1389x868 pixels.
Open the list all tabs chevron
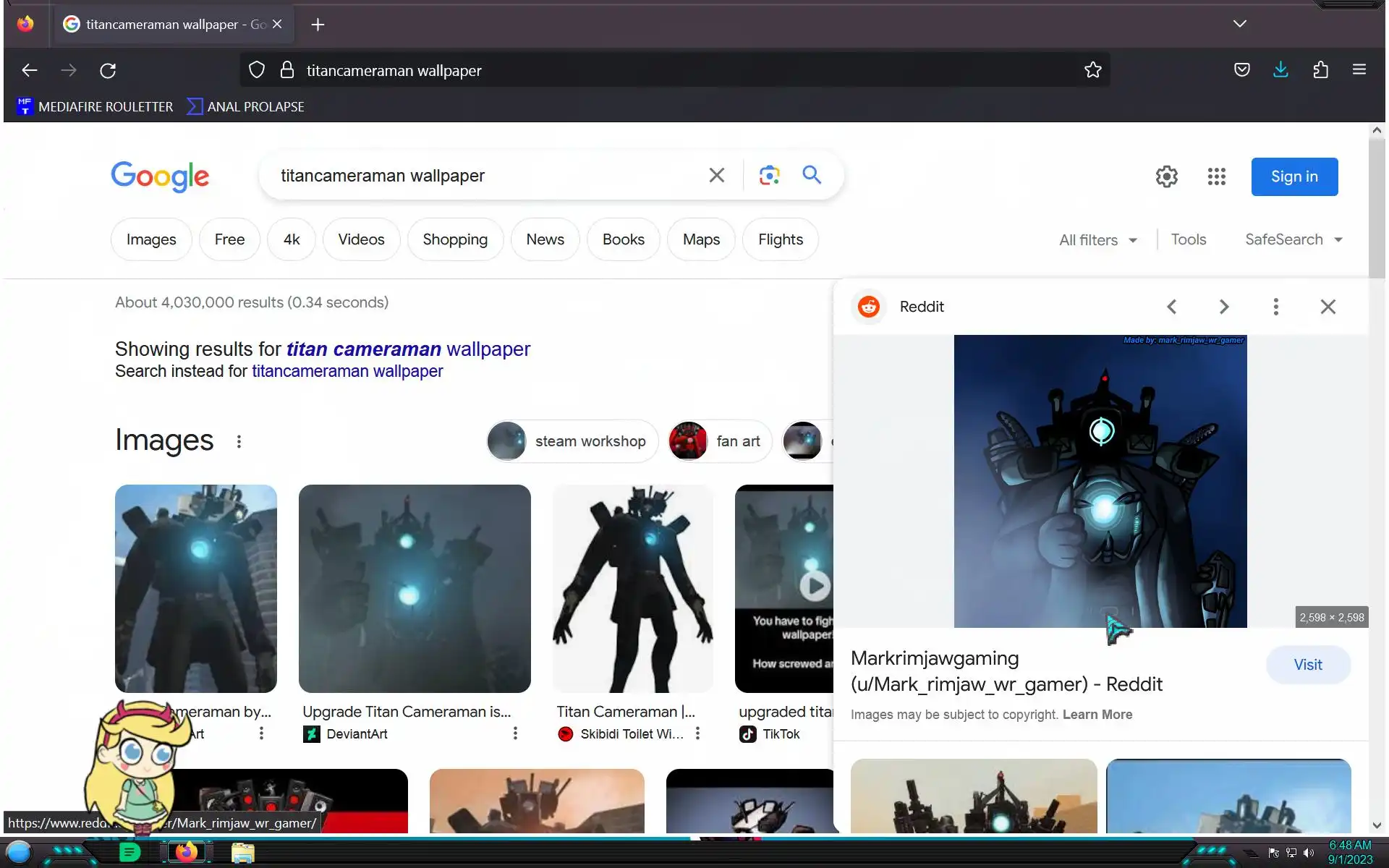pos(1239,24)
